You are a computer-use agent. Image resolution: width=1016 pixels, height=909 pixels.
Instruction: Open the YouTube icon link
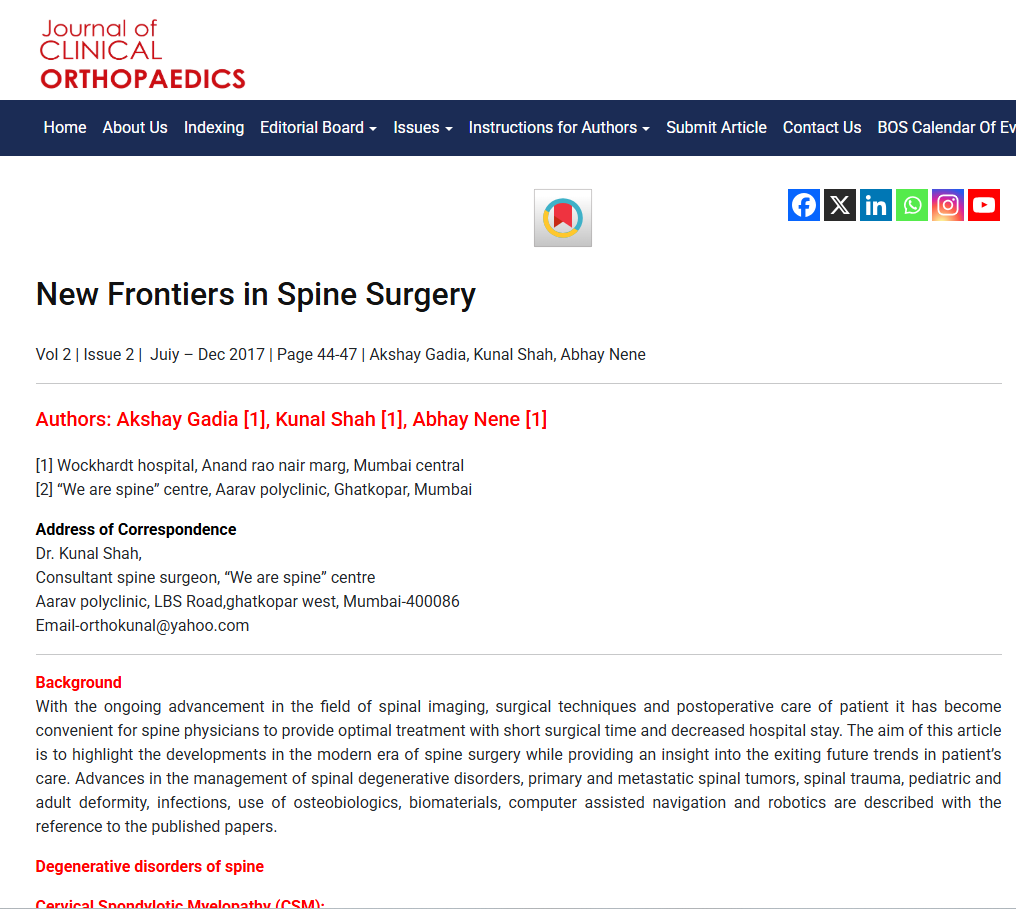(984, 205)
